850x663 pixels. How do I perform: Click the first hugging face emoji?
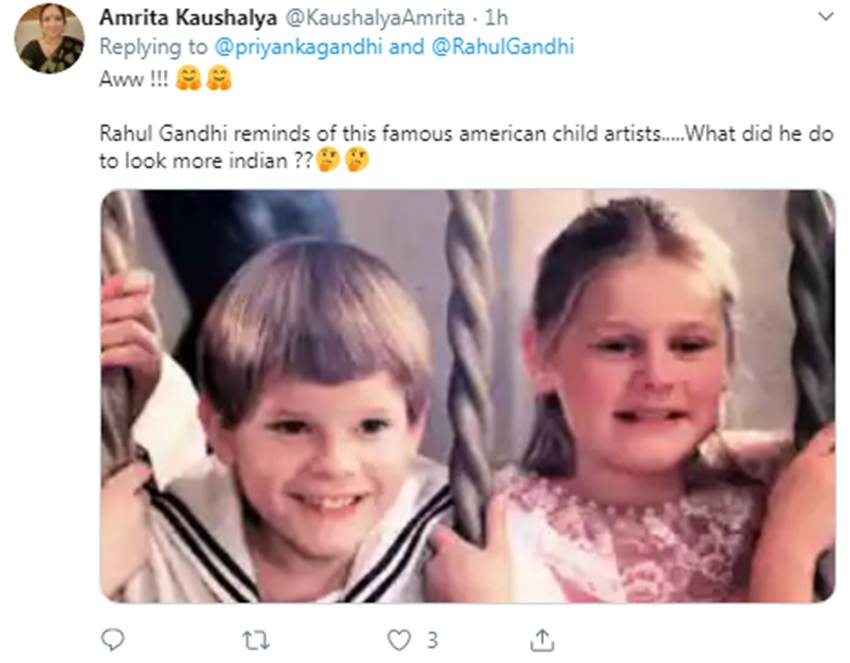187,79
